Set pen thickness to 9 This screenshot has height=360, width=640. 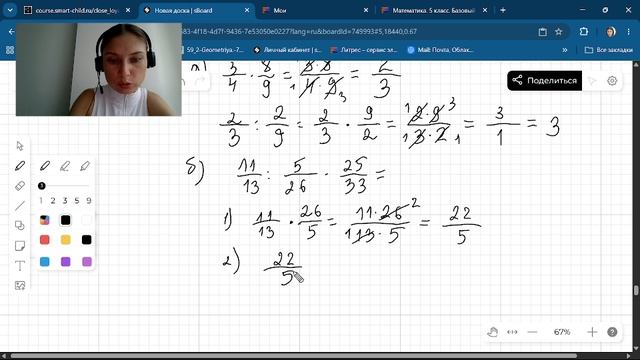89,200
